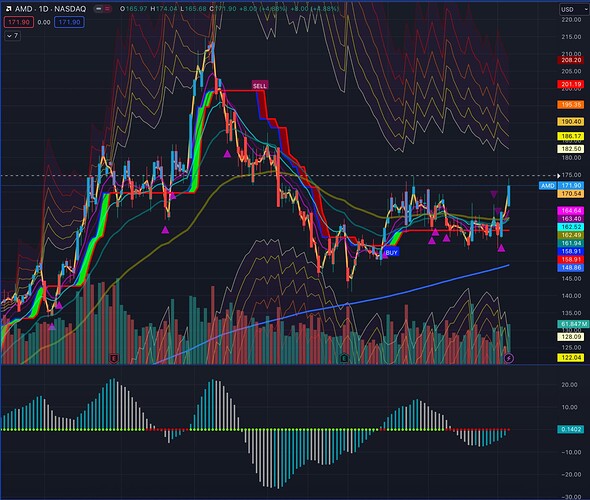
Task: Click the purple lightning bolt event icon
Action: pyautogui.click(x=509, y=358)
